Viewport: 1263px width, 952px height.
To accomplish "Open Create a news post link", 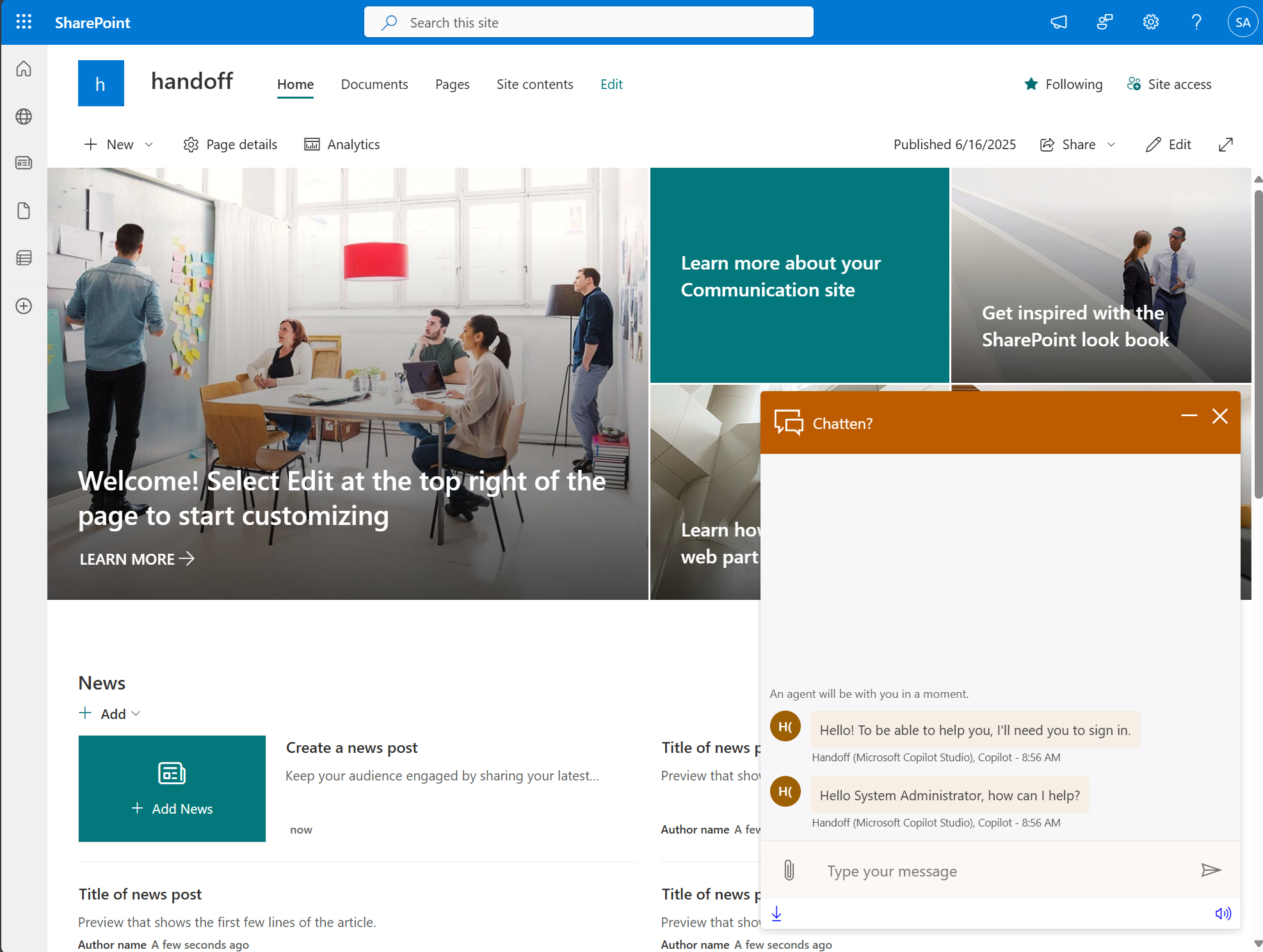I will (x=351, y=748).
